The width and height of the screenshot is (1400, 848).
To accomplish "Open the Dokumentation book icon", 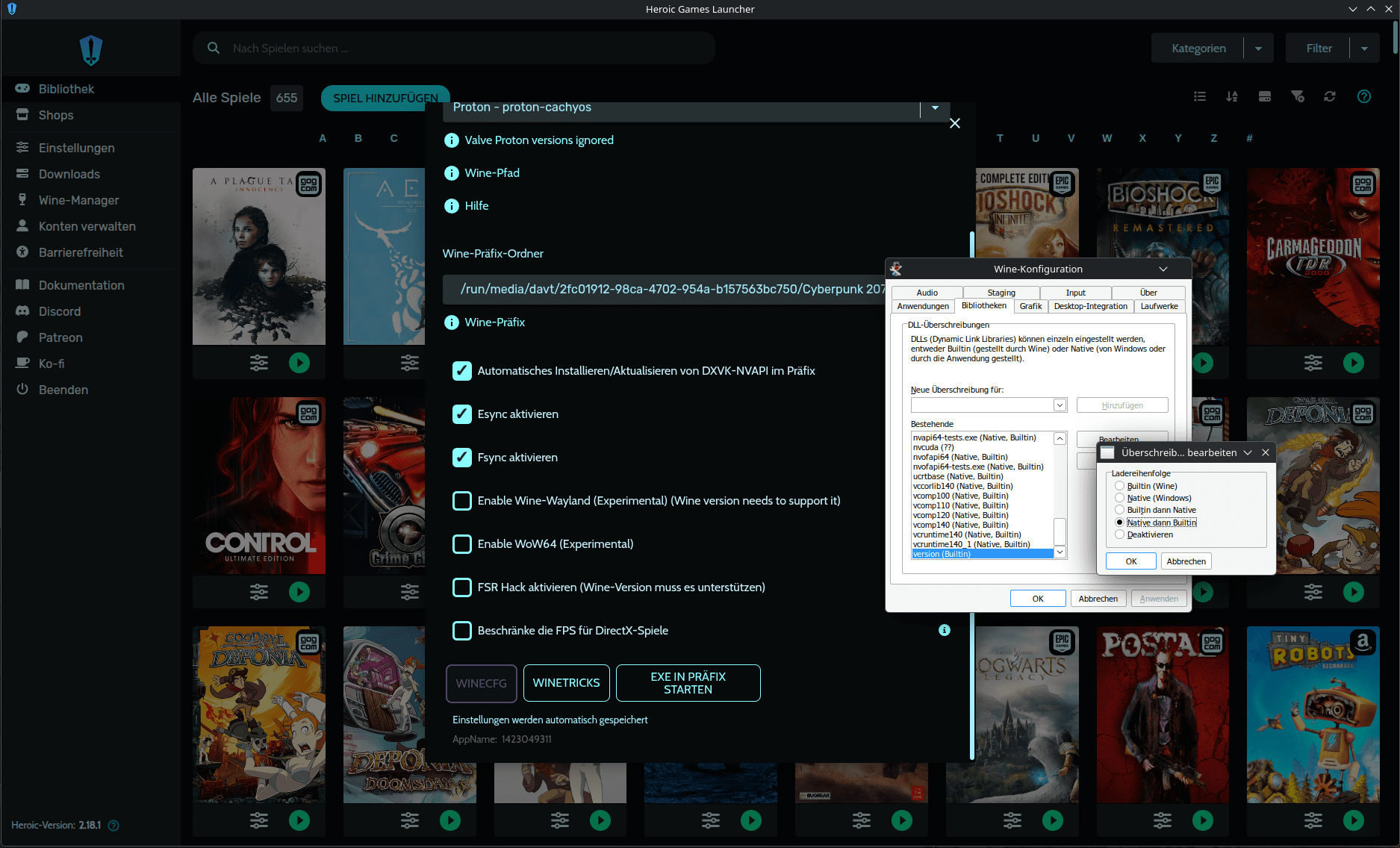I will (x=22, y=285).
